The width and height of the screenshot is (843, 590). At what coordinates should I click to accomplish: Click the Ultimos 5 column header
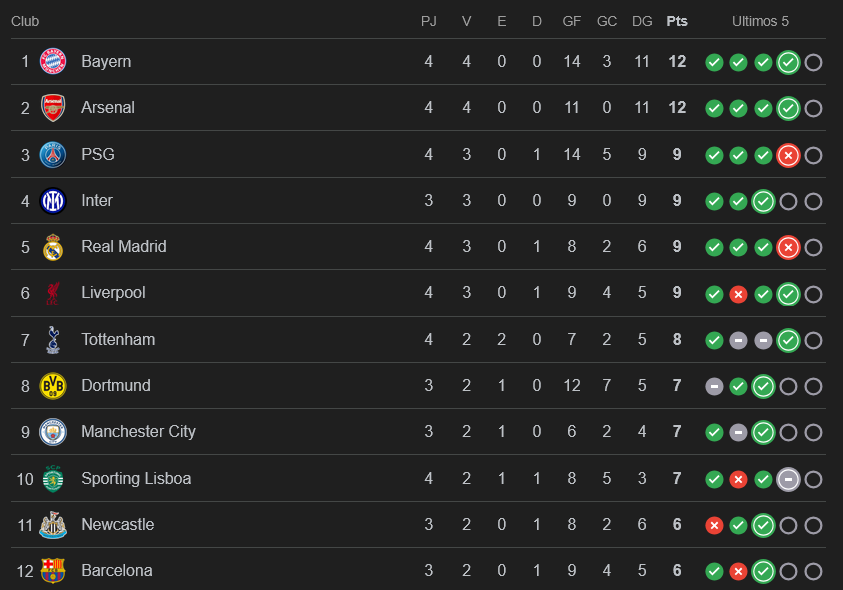click(760, 21)
